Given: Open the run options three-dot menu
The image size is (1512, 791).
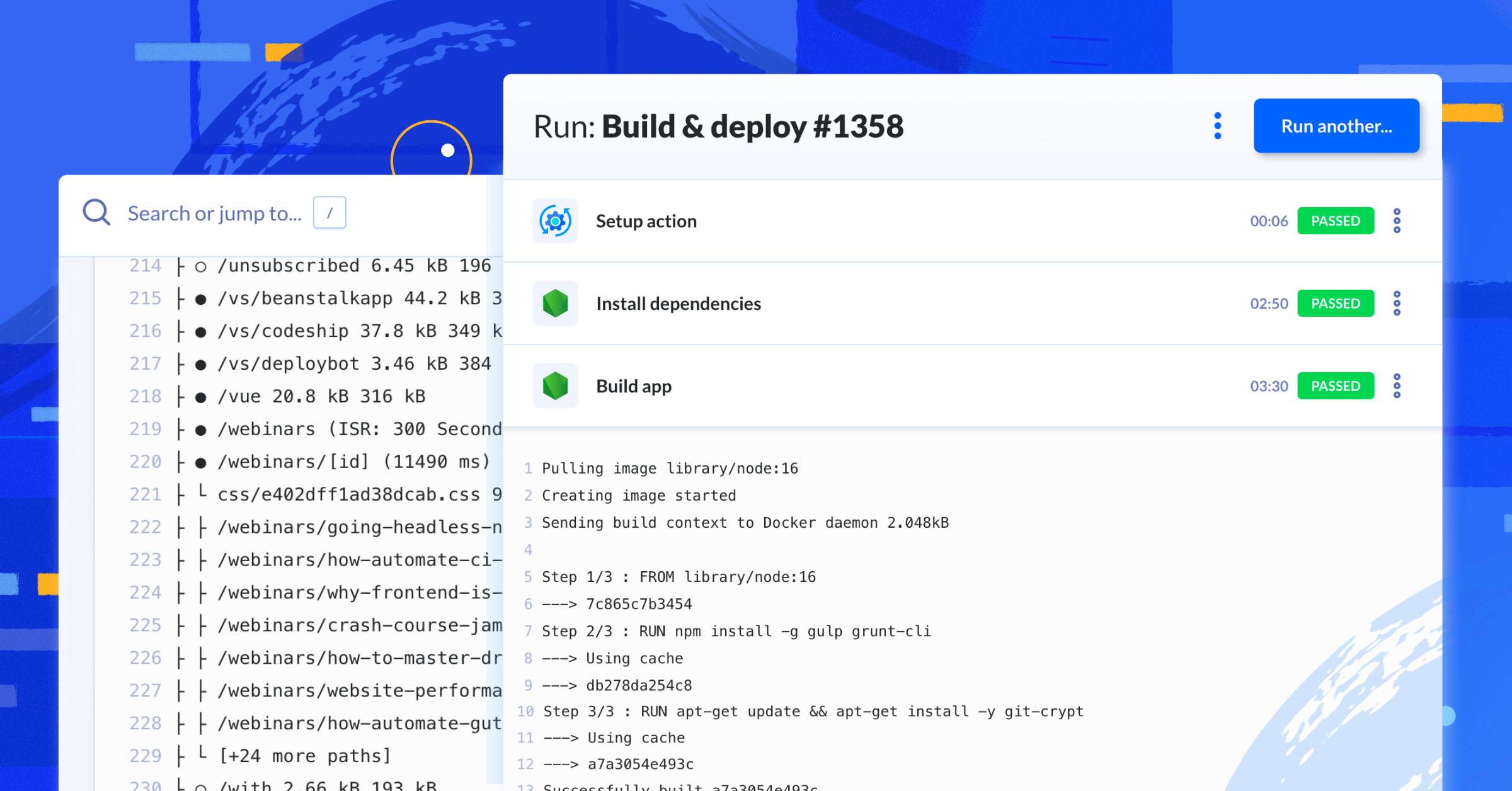Looking at the screenshot, I should (1218, 125).
